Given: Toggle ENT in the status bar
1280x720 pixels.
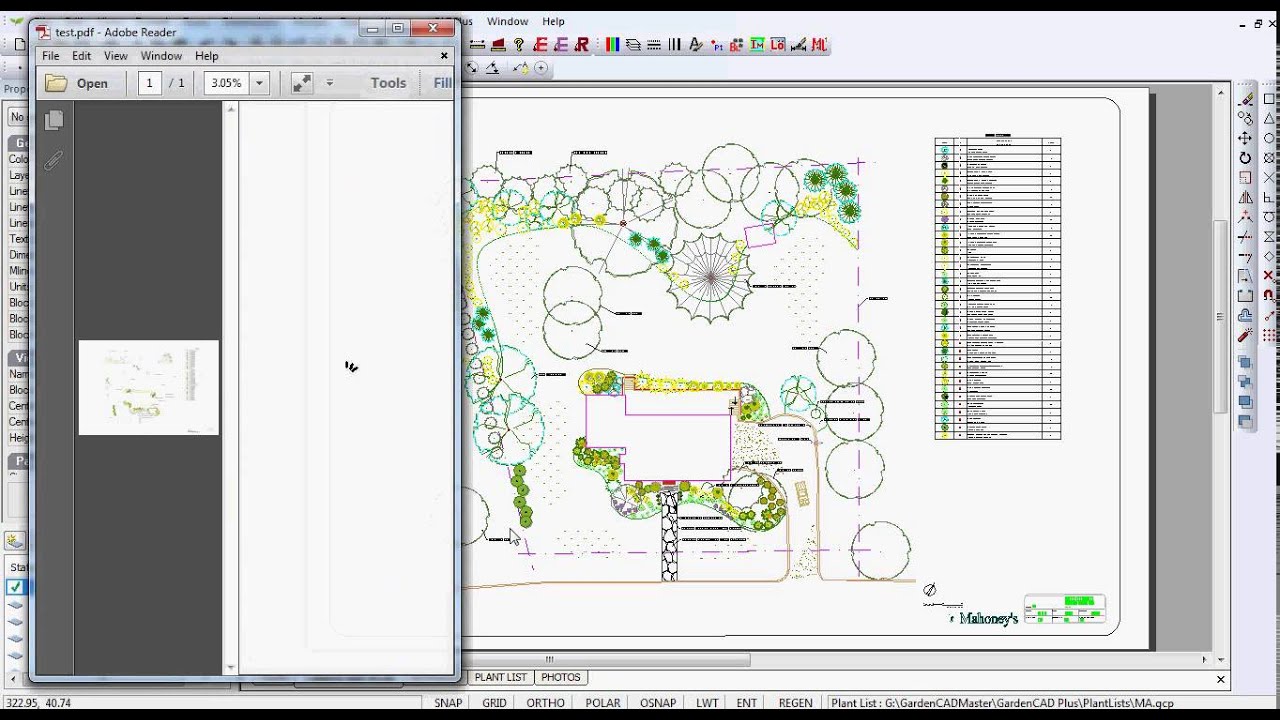Looking at the screenshot, I should point(747,703).
